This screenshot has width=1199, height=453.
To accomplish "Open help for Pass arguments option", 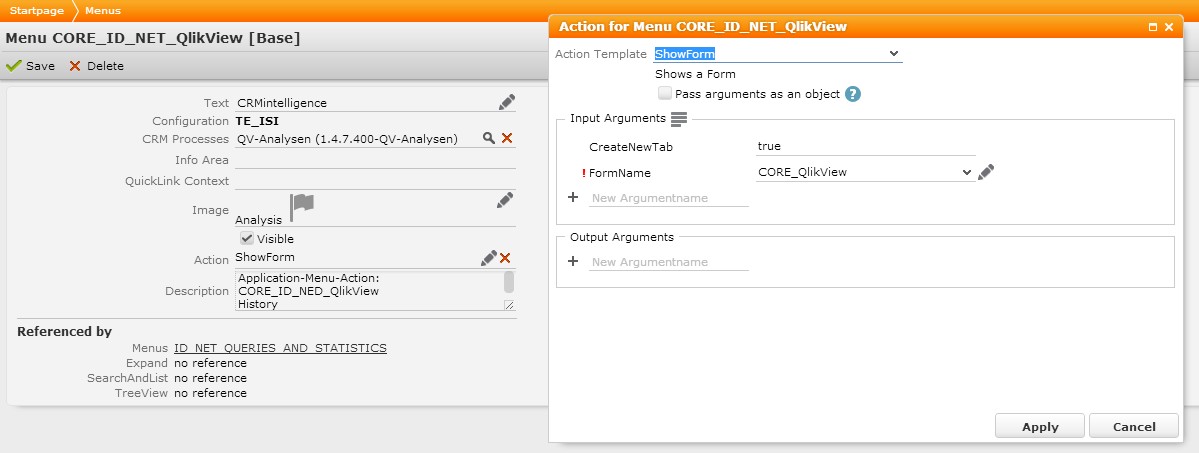I will pyautogui.click(x=853, y=94).
